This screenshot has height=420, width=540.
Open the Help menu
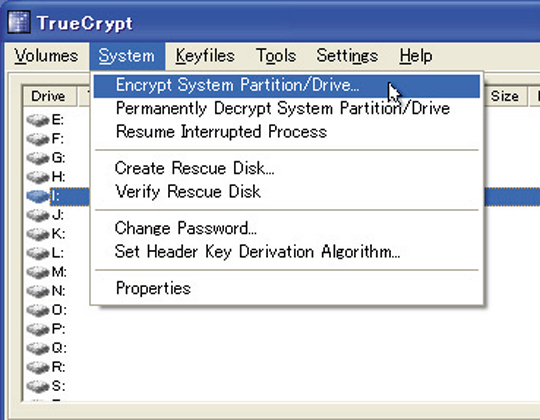(x=416, y=56)
